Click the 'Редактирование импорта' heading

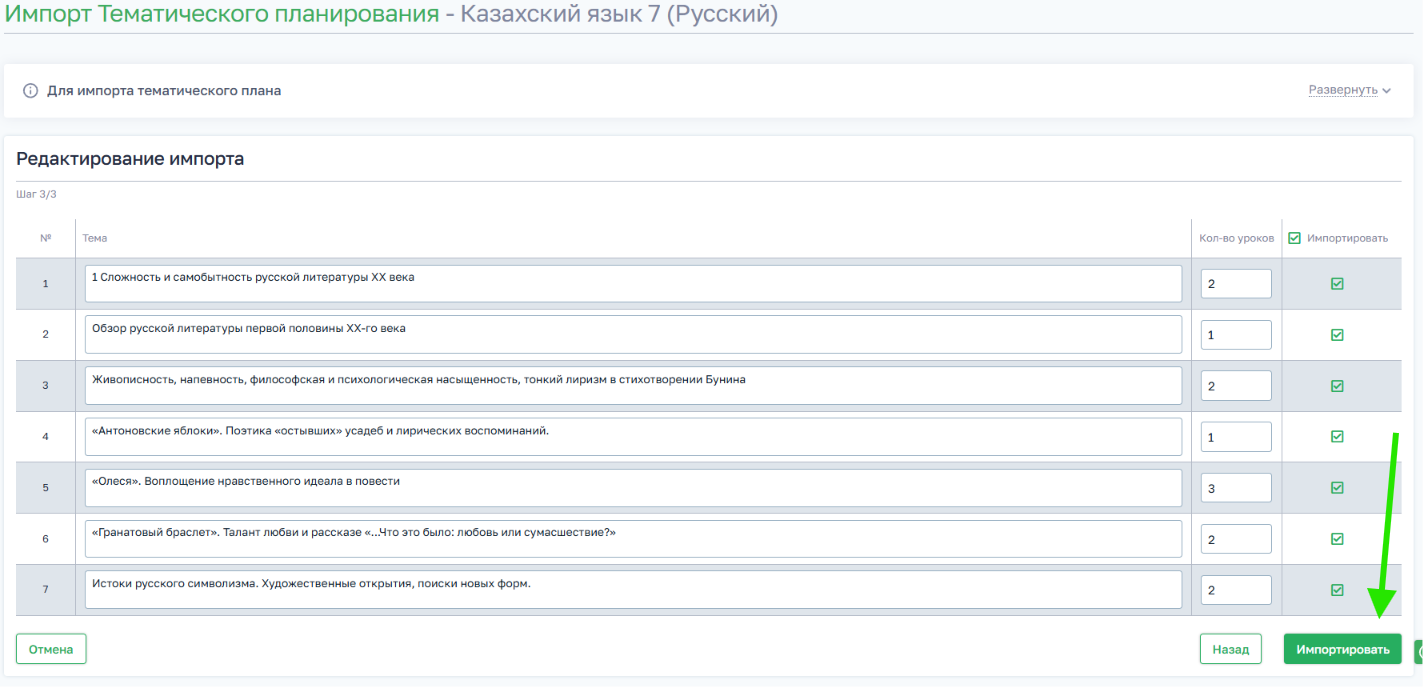(x=130, y=159)
